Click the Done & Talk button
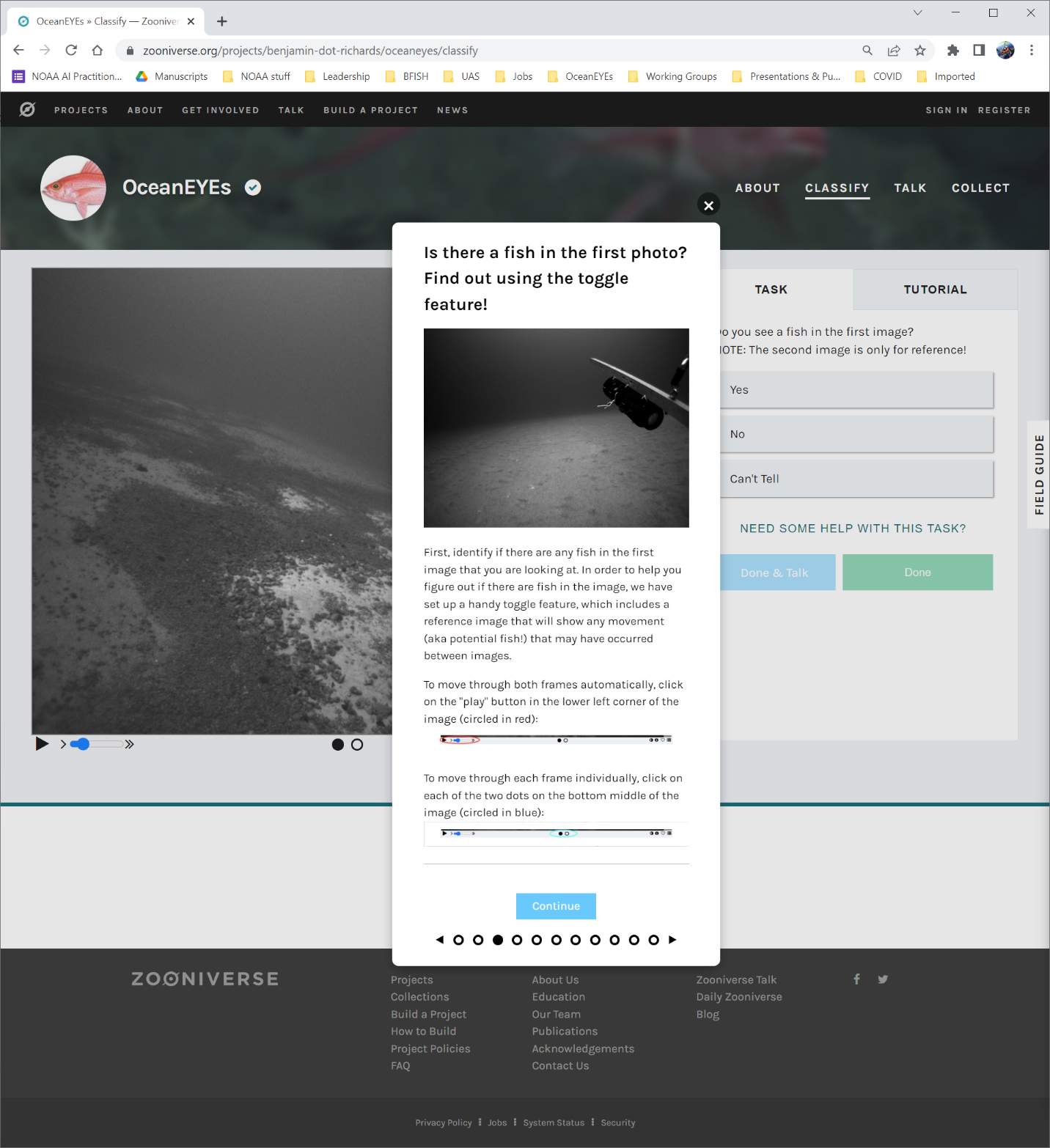Viewport: 1050px width, 1148px height. coord(777,573)
